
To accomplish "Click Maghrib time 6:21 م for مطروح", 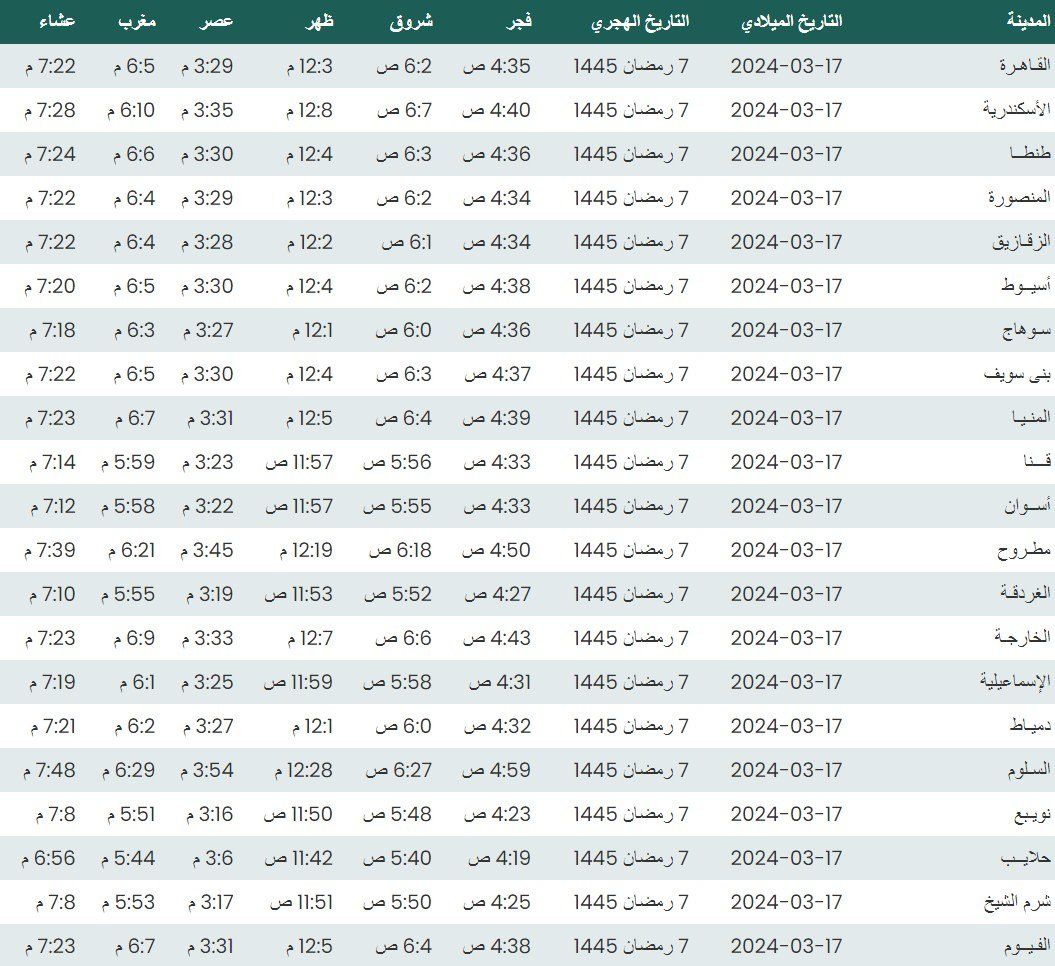I will click(x=131, y=550).
